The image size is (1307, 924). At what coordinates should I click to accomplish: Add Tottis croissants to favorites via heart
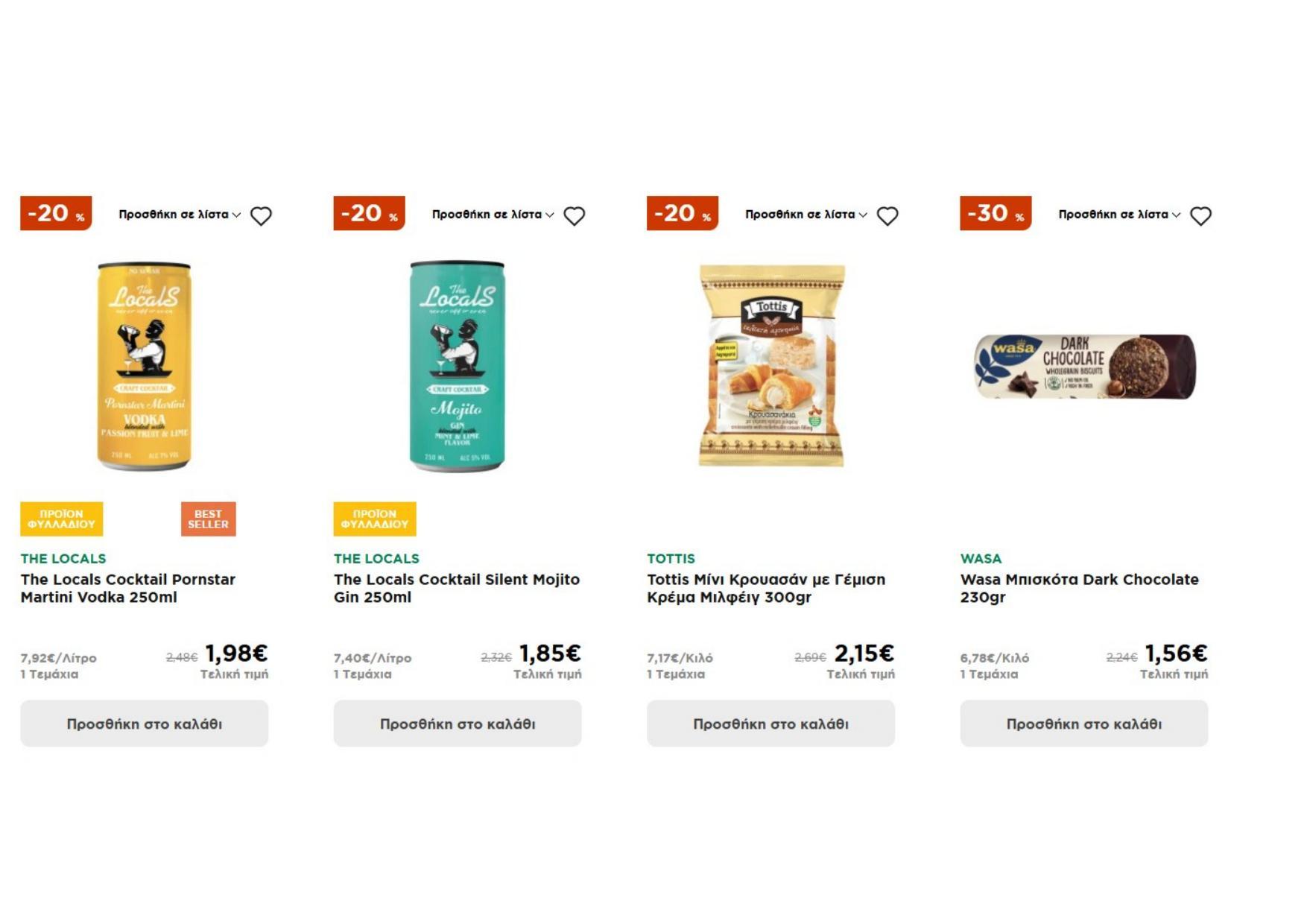(x=887, y=216)
